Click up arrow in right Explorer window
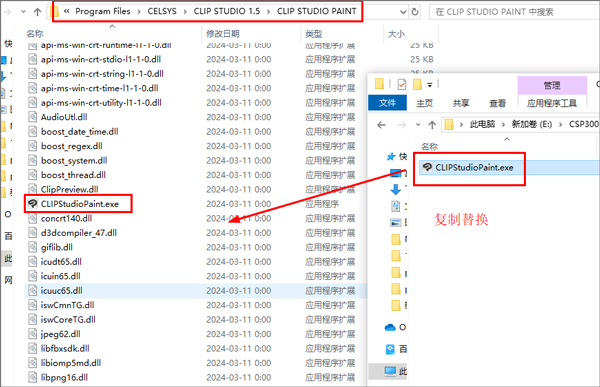600x387 pixels. (x=432, y=124)
